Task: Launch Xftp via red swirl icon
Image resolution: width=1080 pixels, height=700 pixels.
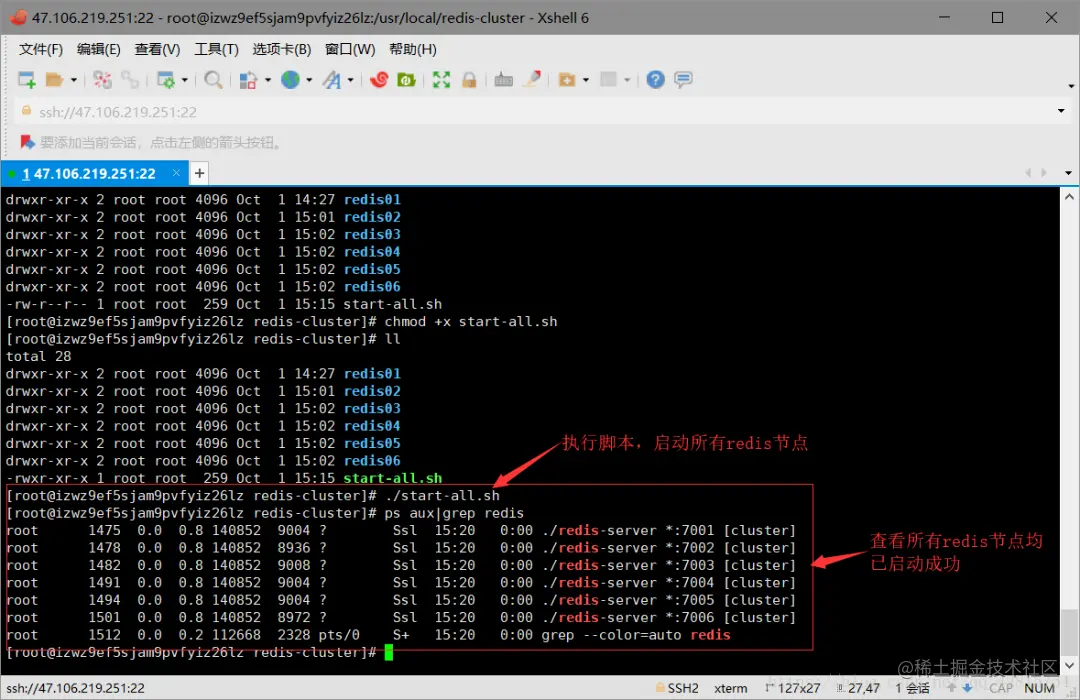Action: [x=379, y=80]
